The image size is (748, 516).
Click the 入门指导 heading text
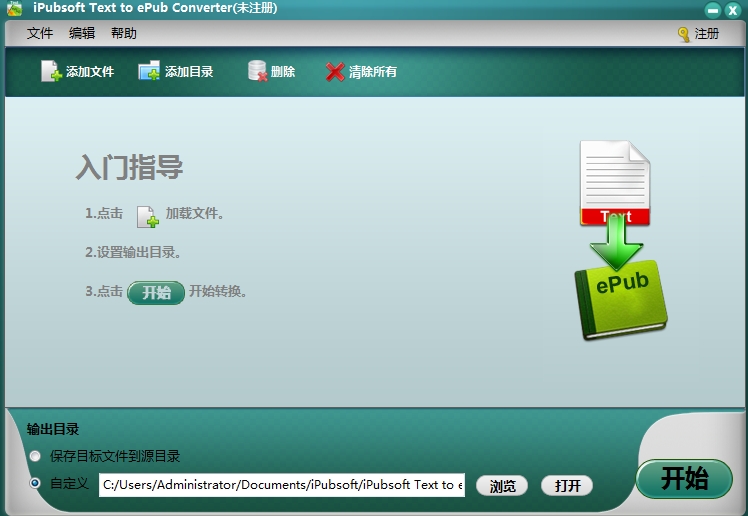129,167
